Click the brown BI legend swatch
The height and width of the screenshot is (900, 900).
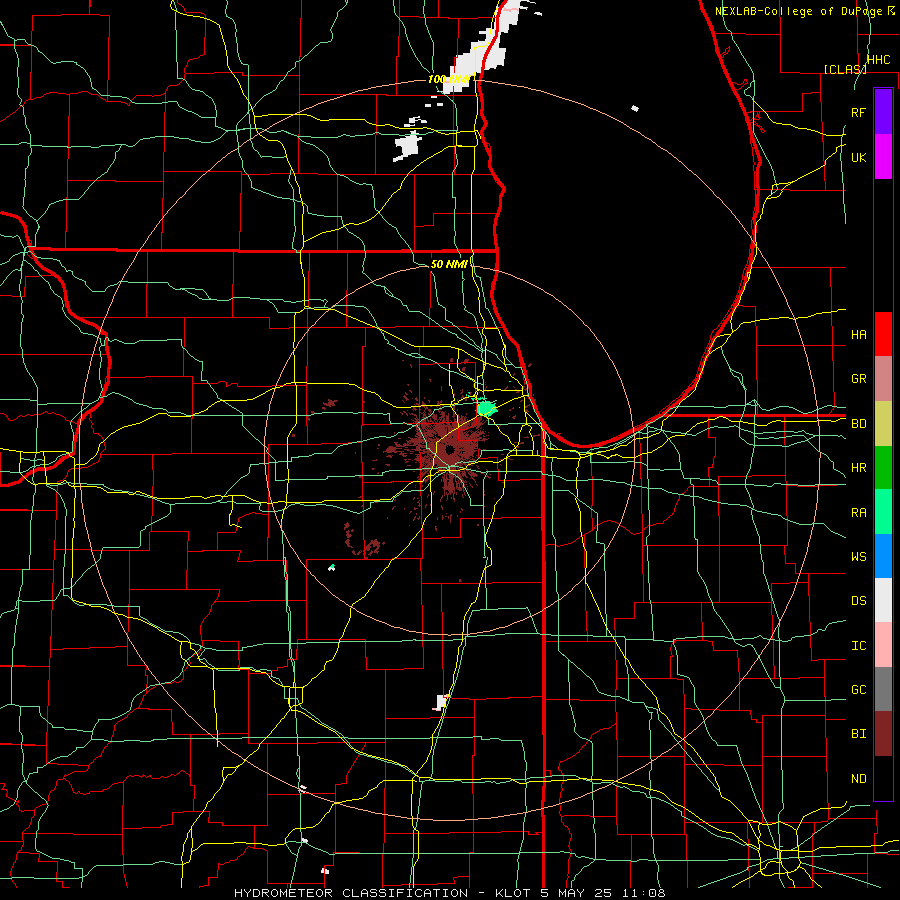pos(883,734)
